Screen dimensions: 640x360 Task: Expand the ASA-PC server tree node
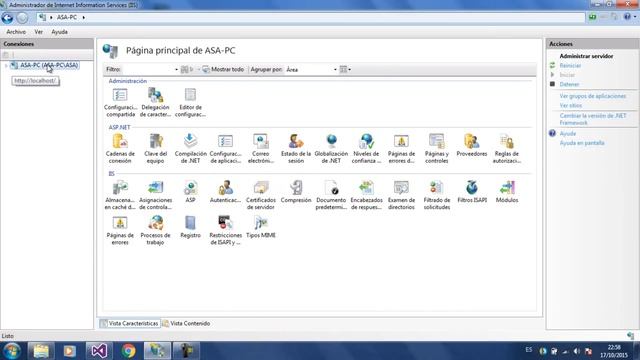(6, 66)
